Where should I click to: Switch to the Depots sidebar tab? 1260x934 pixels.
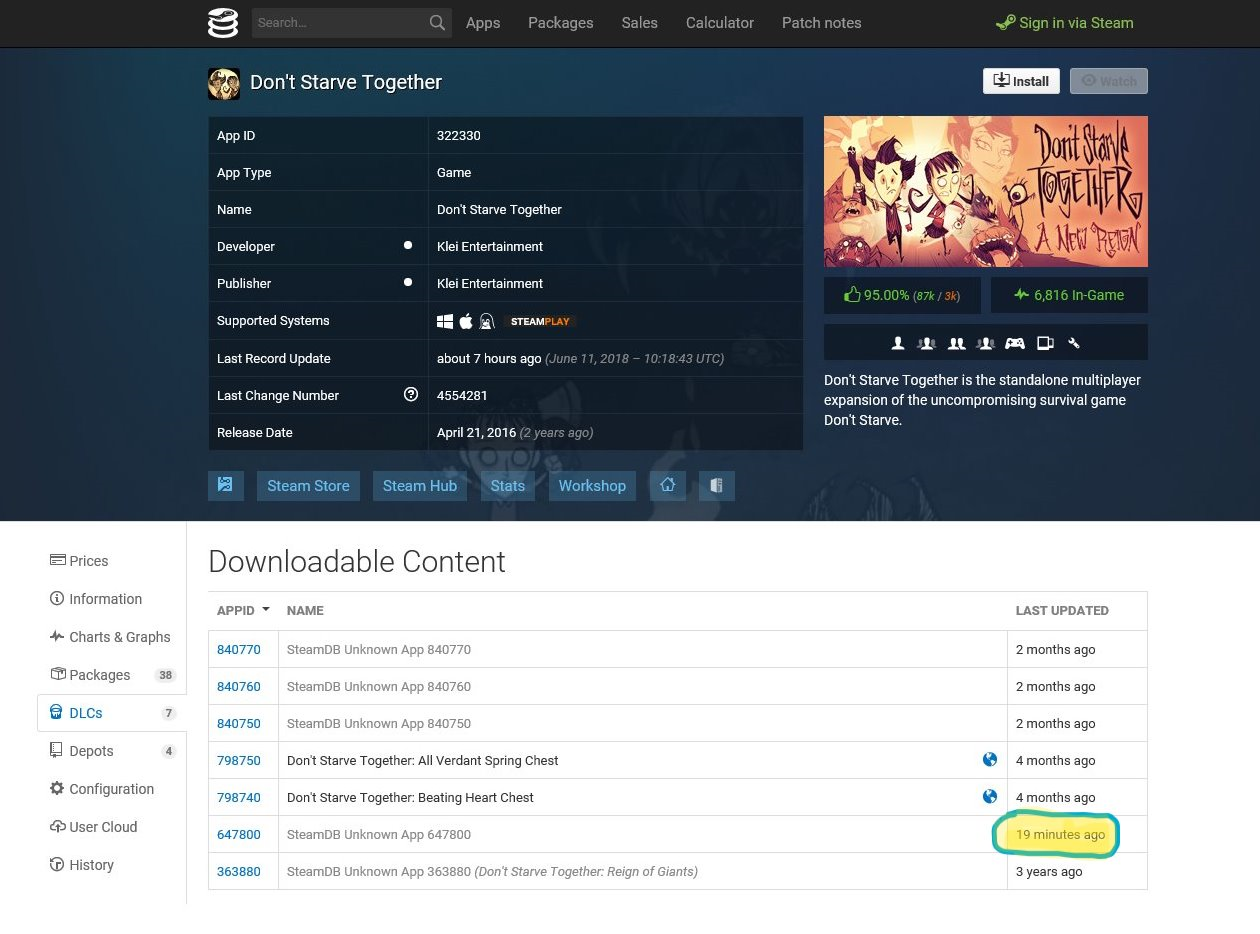coord(91,751)
